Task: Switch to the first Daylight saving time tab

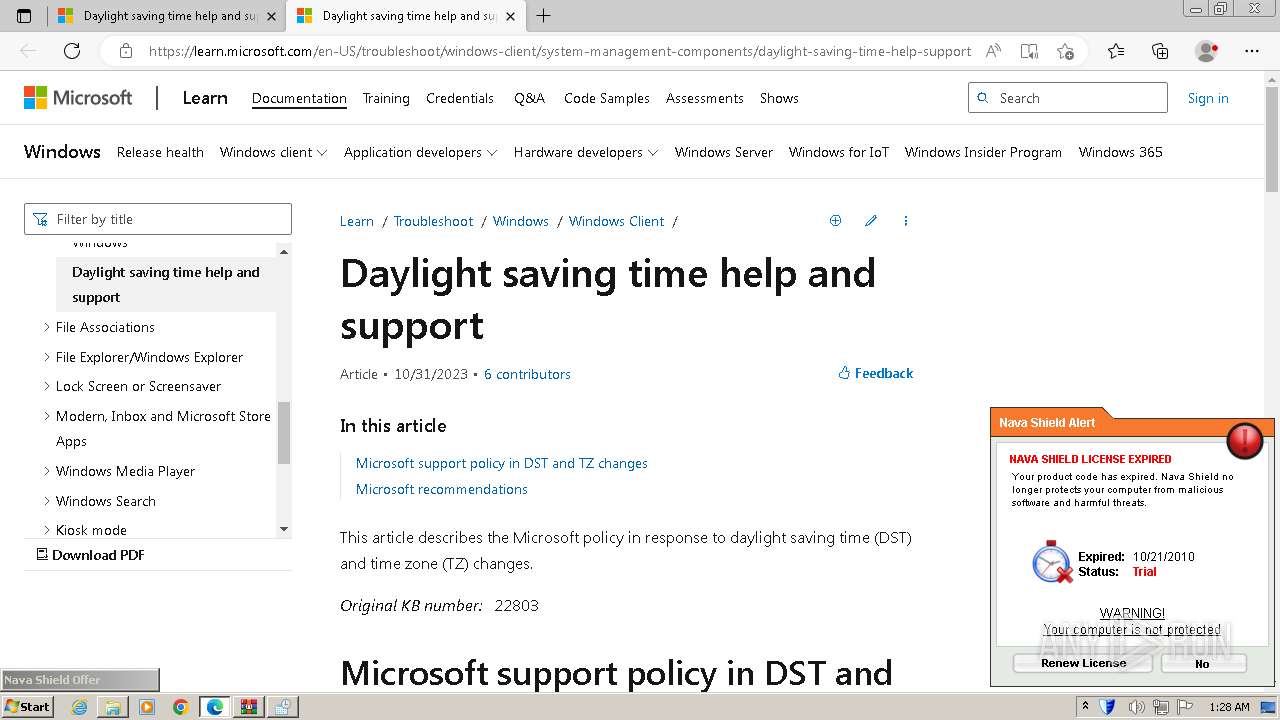Action: pos(165,16)
